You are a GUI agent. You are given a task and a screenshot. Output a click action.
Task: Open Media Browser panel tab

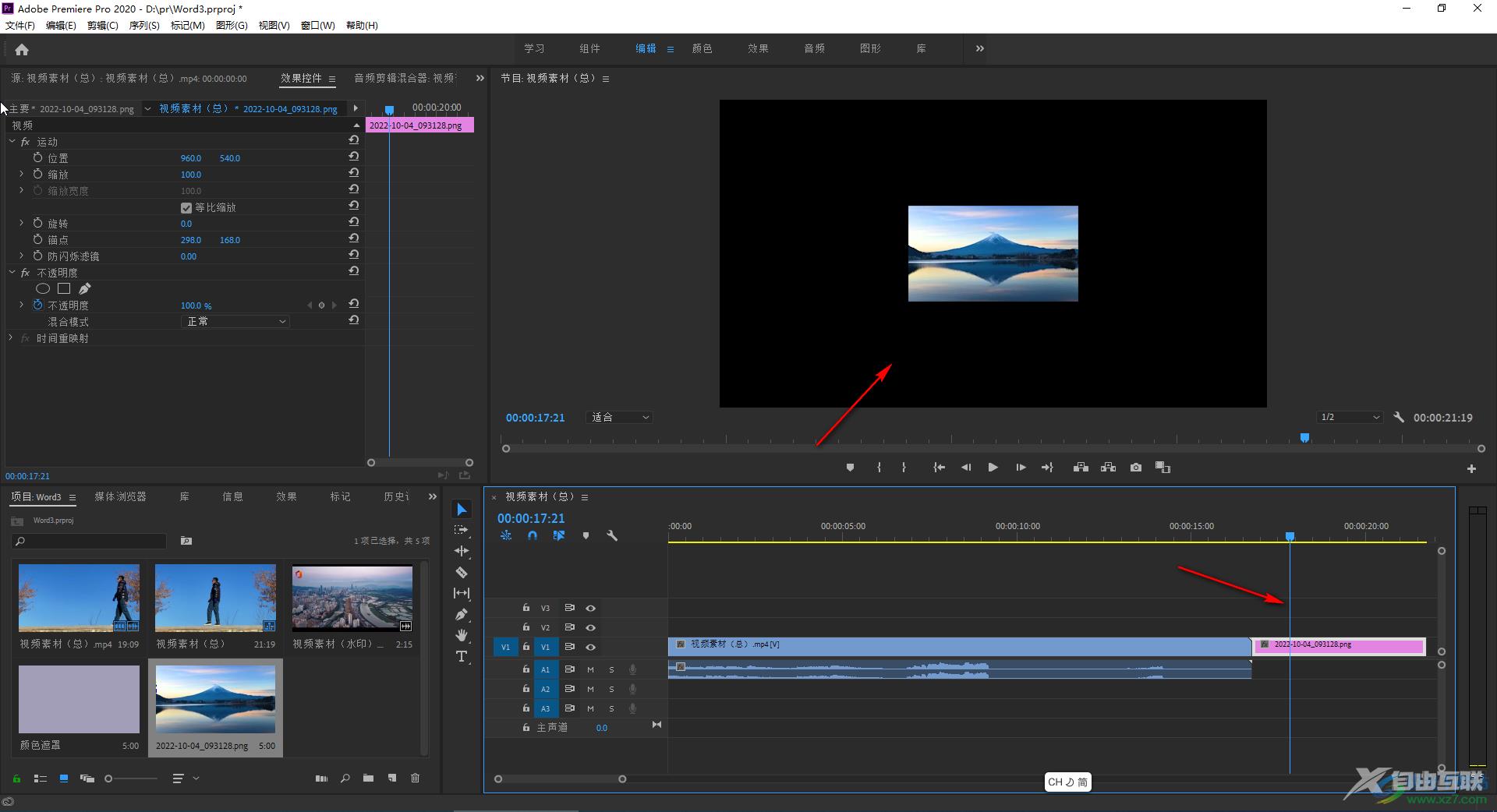coord(120,496)
